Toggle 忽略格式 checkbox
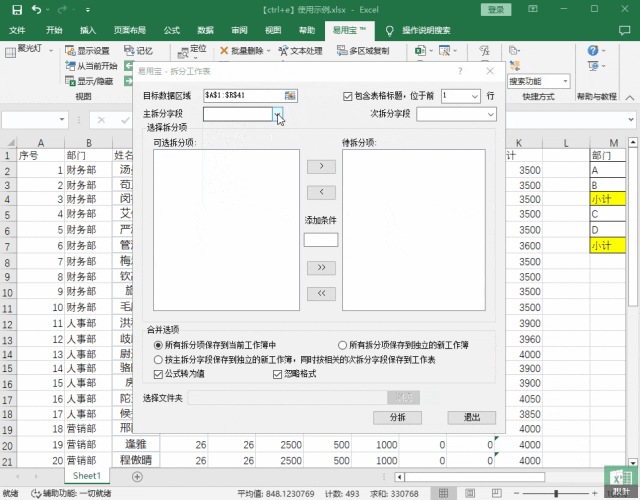The width and height of the screenshot is (640, 500). (278, 374)
